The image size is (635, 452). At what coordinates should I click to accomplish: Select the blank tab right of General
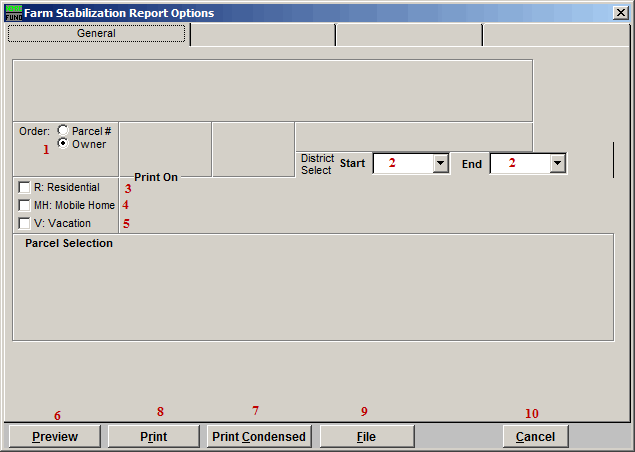click(x=262, y=35)
